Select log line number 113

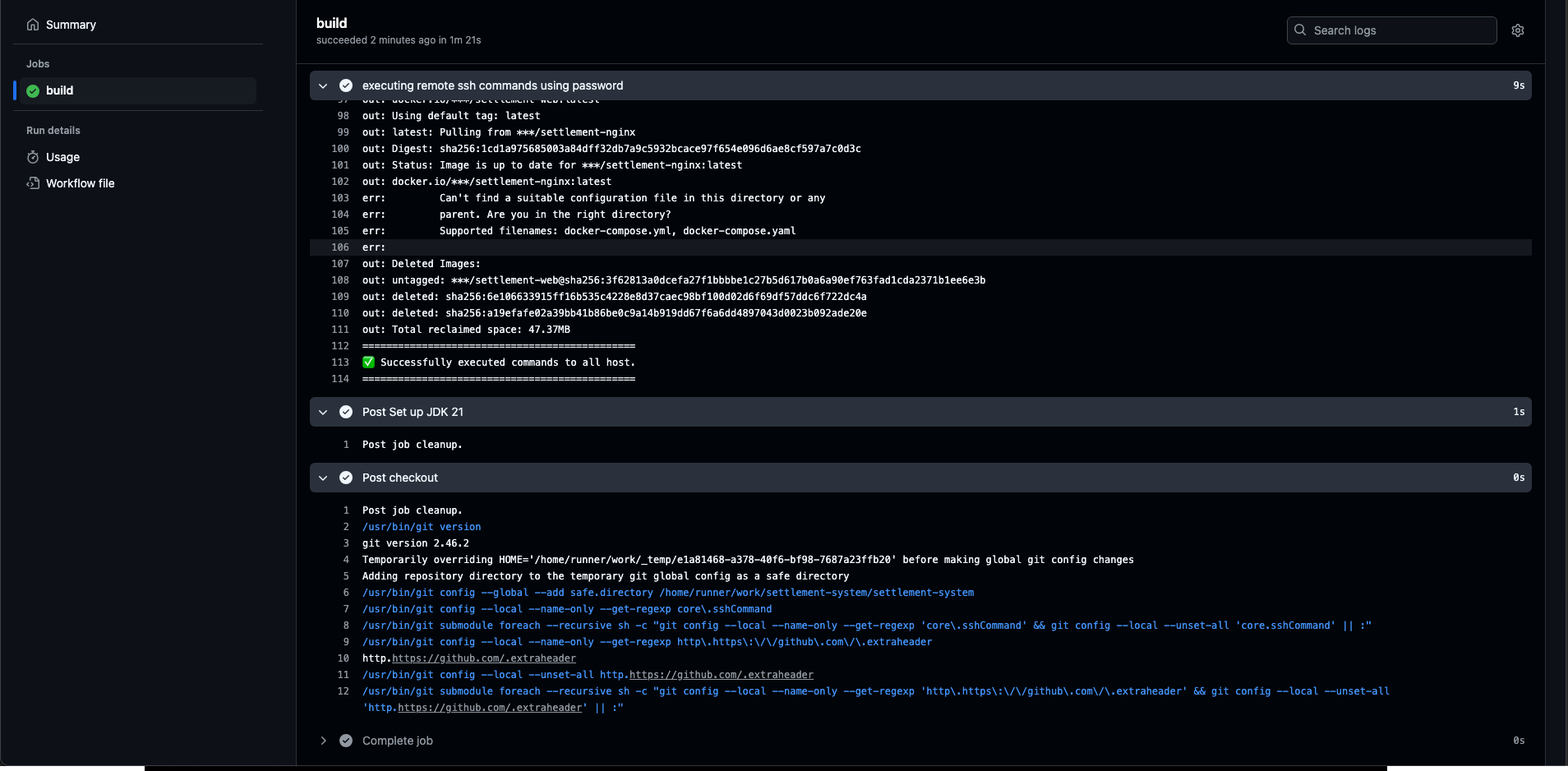tap(340, 362)
